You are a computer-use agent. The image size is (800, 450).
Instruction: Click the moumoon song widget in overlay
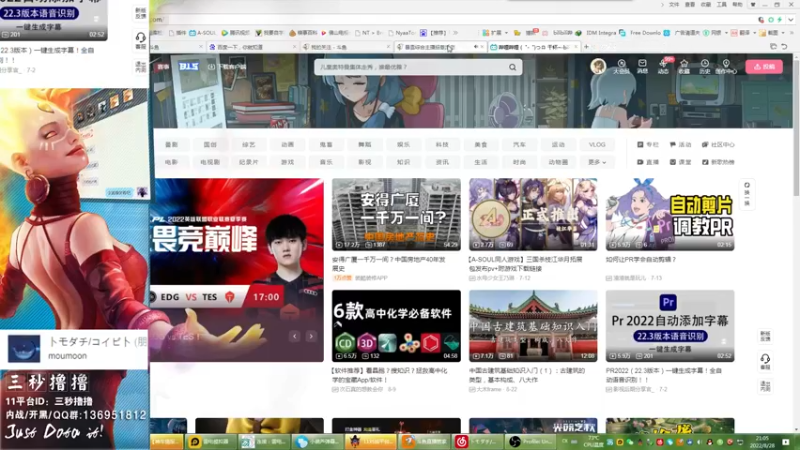pyautogui.click(x=74, y=349)
